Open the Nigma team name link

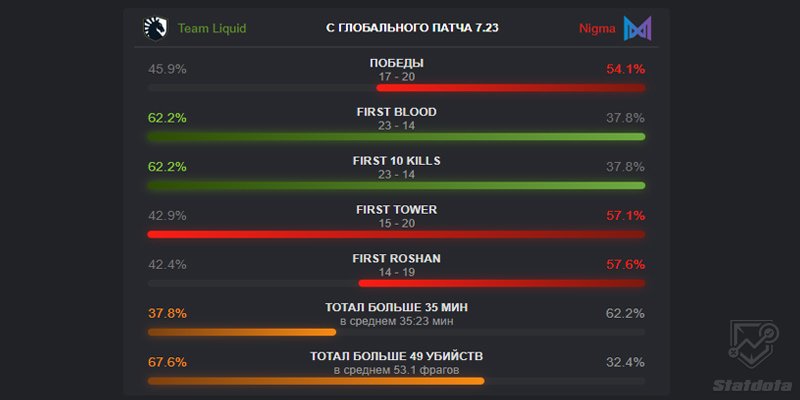[x=597, y=29]
